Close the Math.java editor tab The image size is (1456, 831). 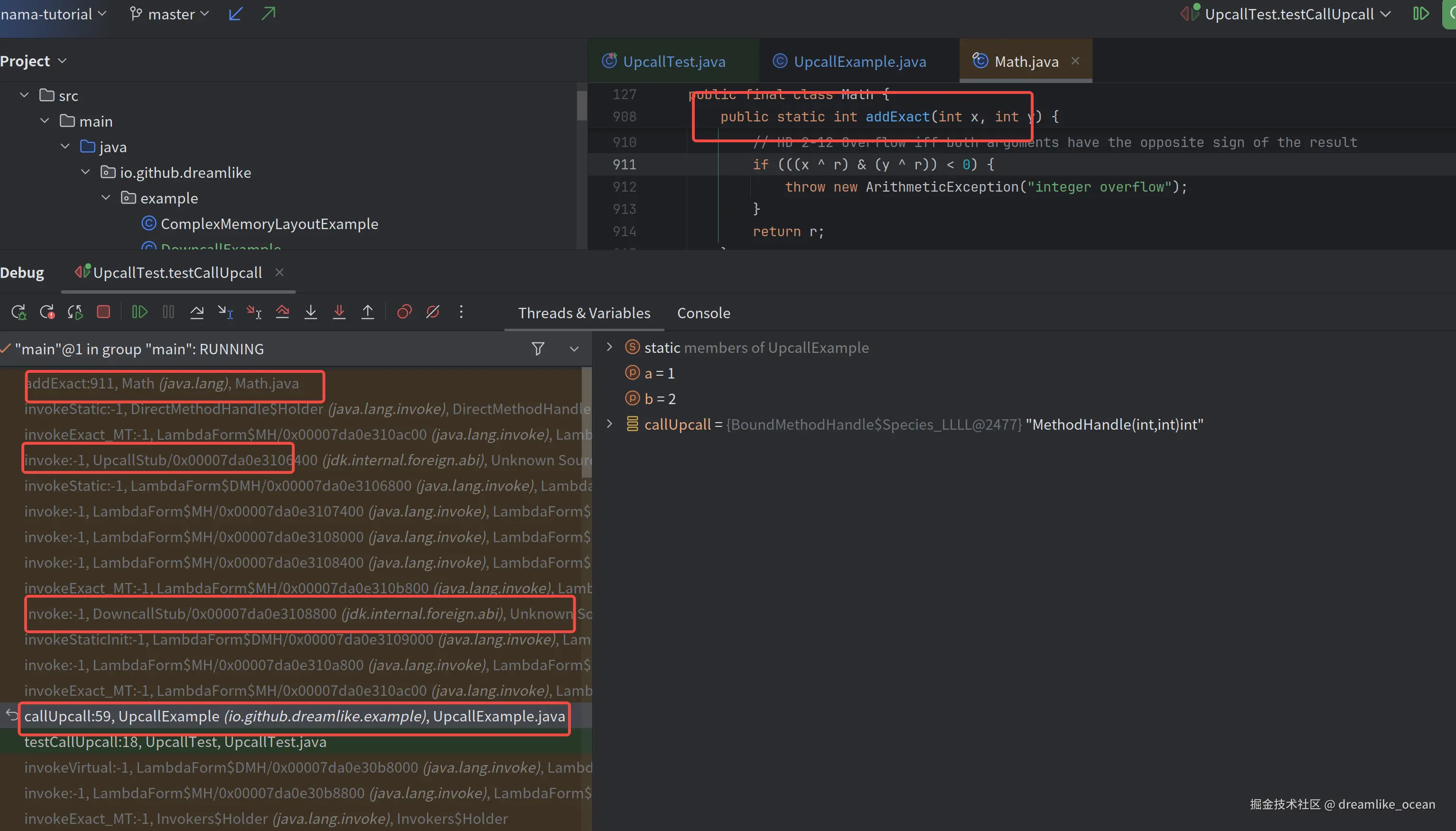point(1075,61)
